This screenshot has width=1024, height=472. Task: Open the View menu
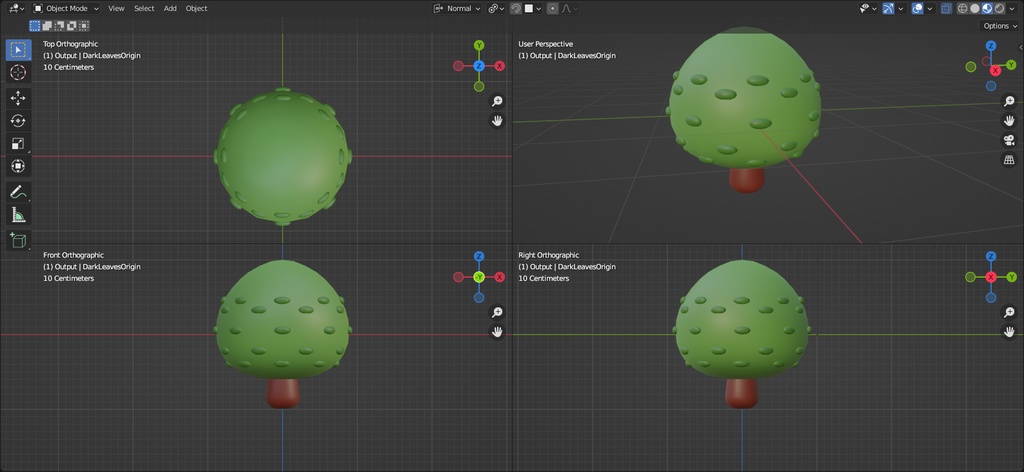pos(116,8)
